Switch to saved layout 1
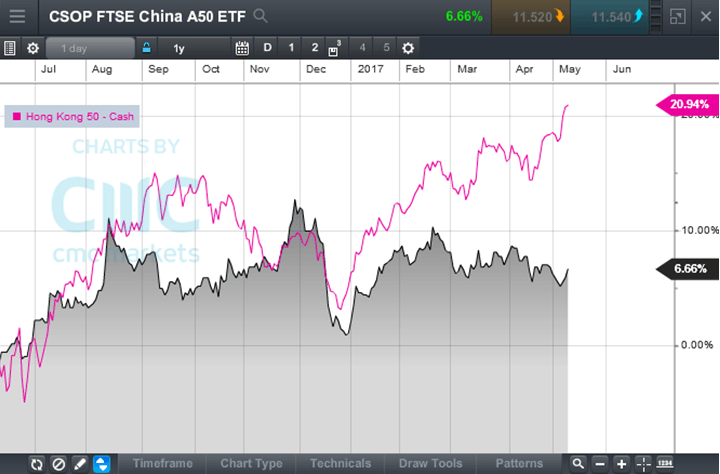The image size is (720, 474). (291, 48)
